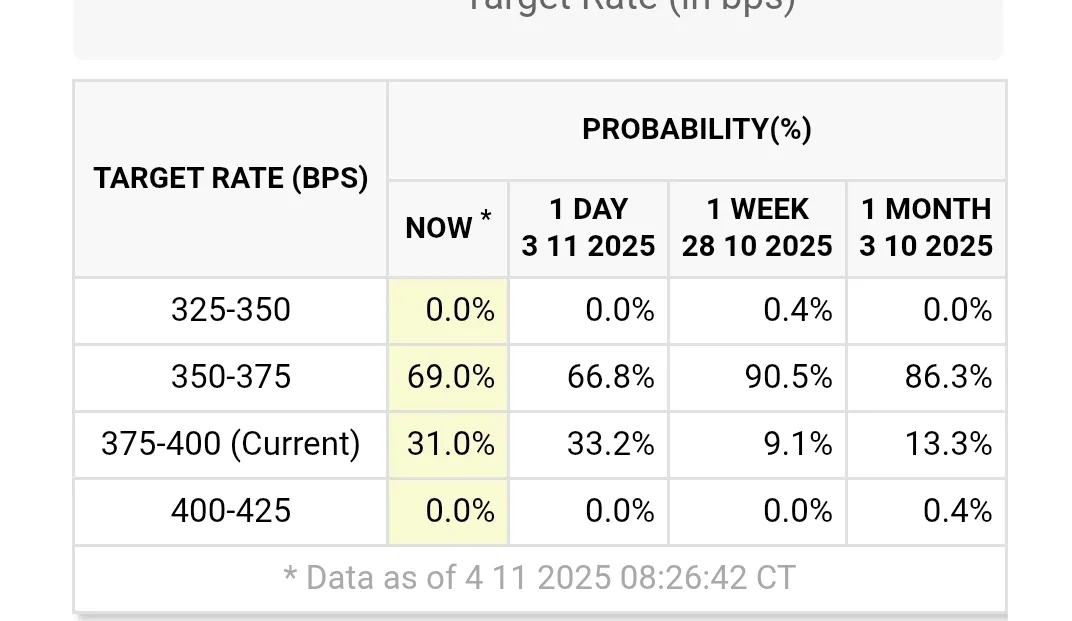Select the highlighted 31.0% probability cell

tap(450, 444)
